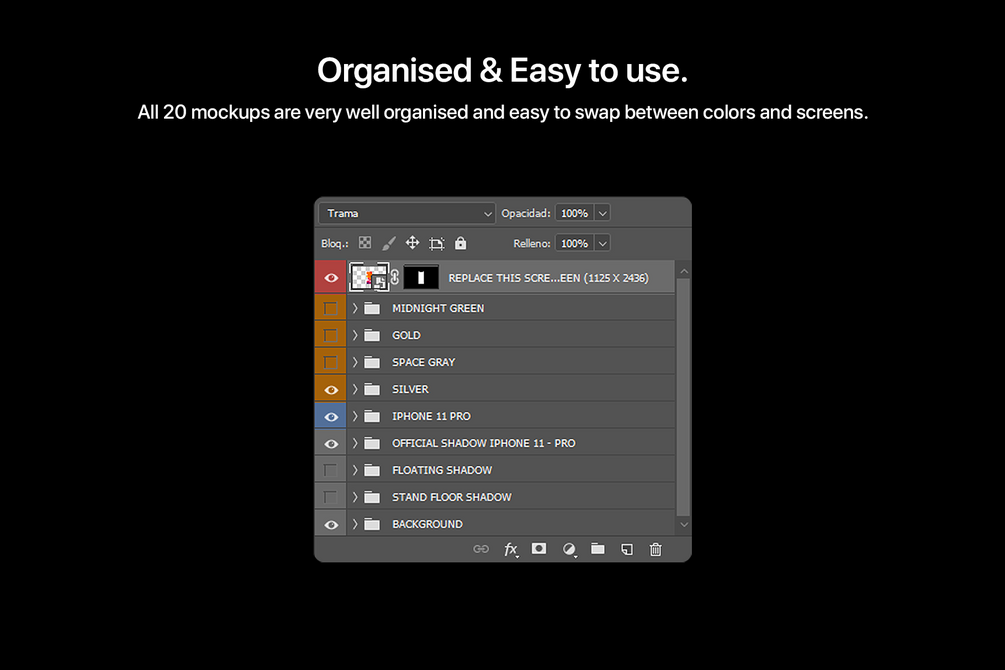This screenshot has width=1005, height=670.
Task: Click the lock all padlock icon
Action: (x=460, y=243)
